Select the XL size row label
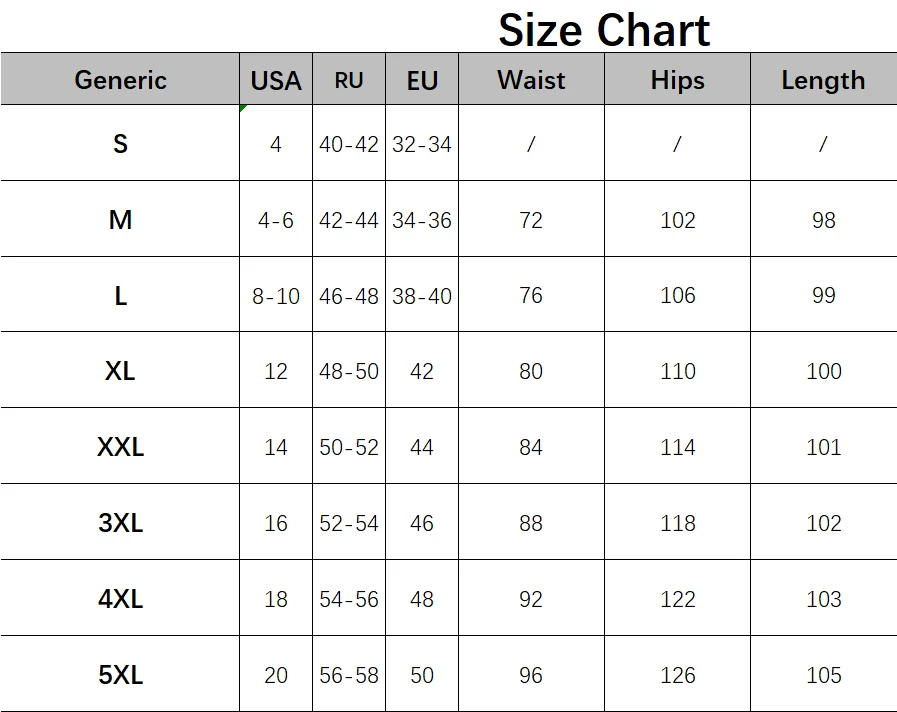The image size is (897, 712). coord(120,371)
